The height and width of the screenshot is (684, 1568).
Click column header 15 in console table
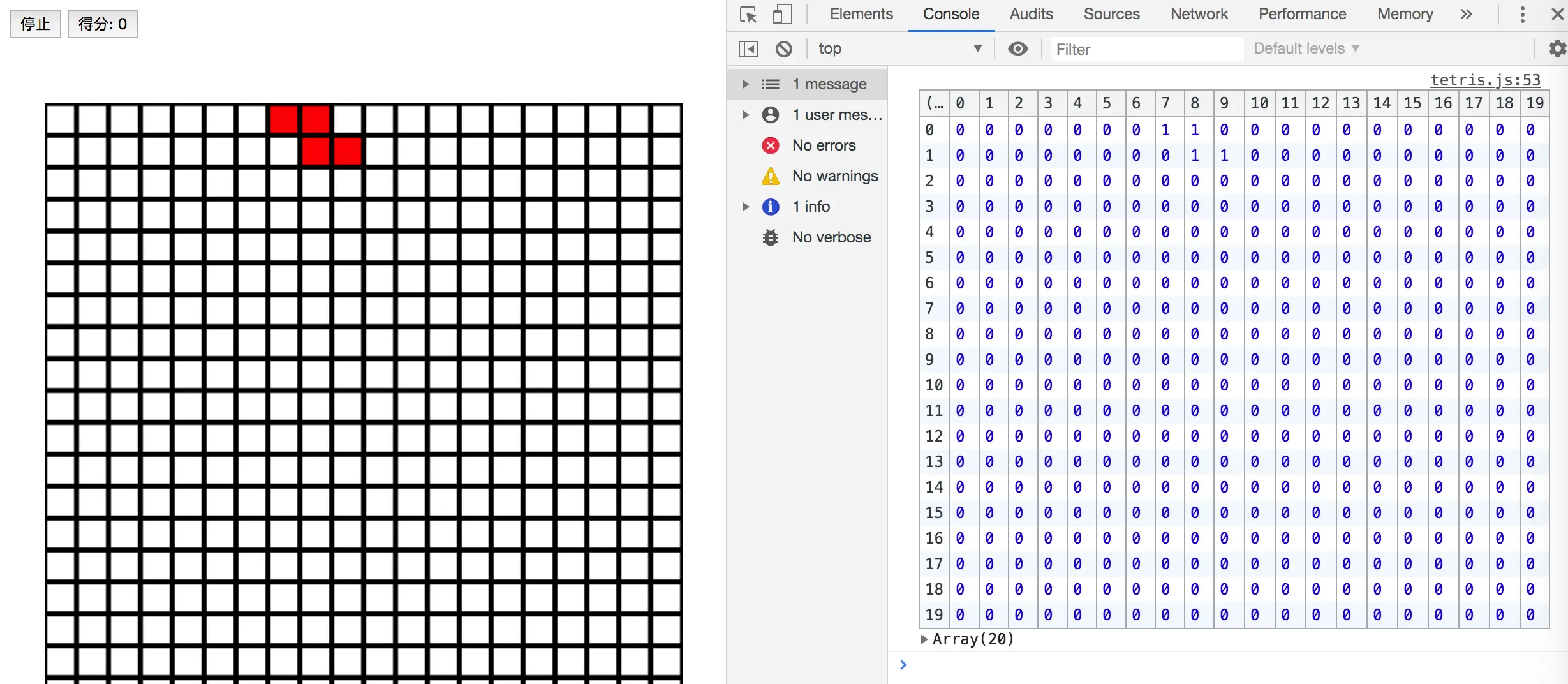click(1412, 103)
